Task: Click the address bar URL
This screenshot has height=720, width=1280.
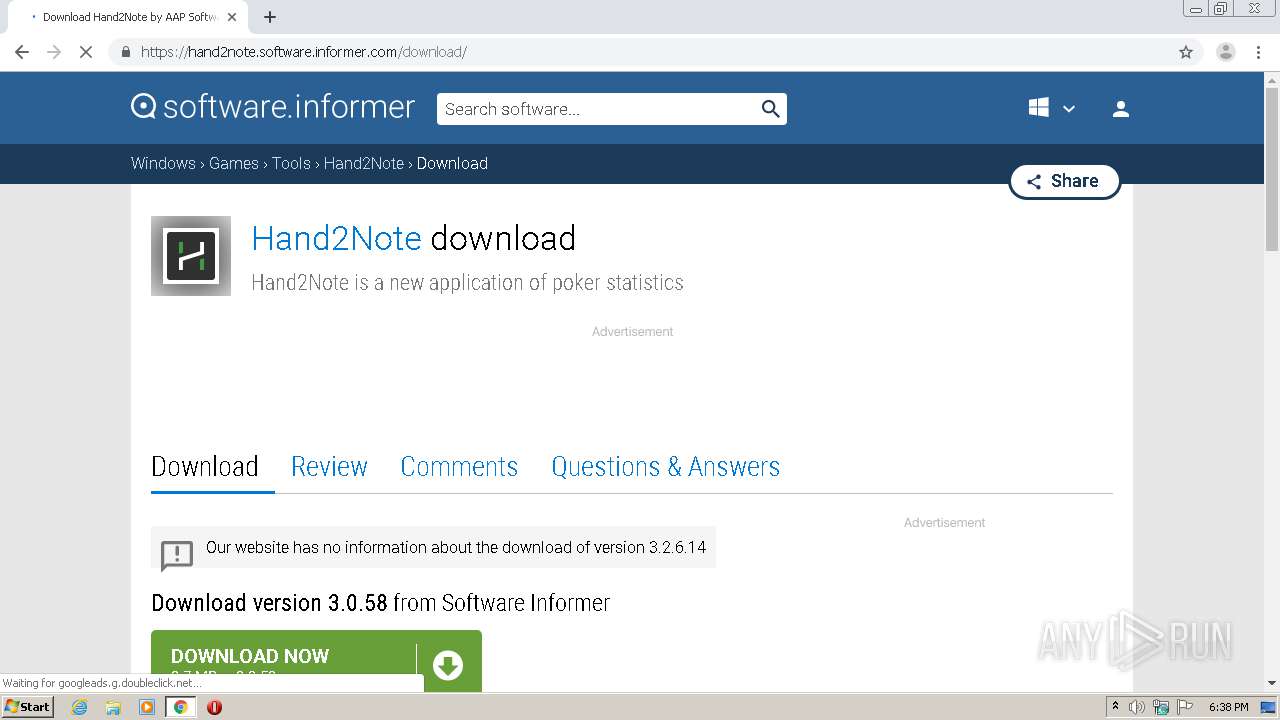Action: click(304, 52)
